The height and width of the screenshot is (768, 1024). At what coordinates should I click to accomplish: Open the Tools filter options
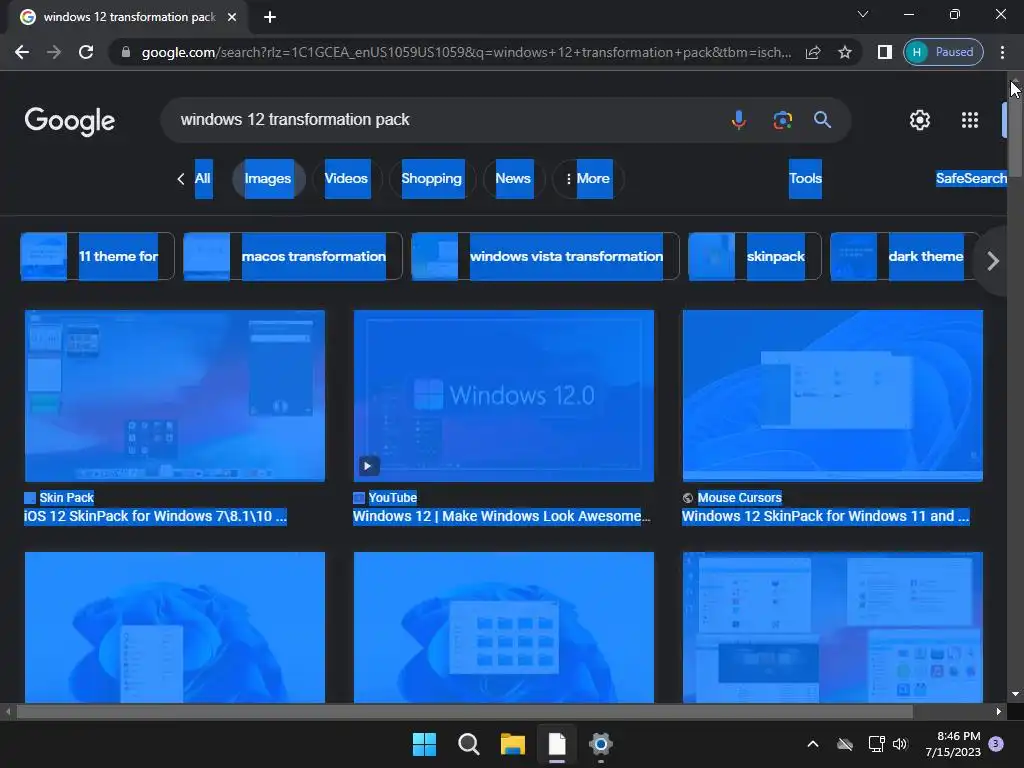click(805, 178)
